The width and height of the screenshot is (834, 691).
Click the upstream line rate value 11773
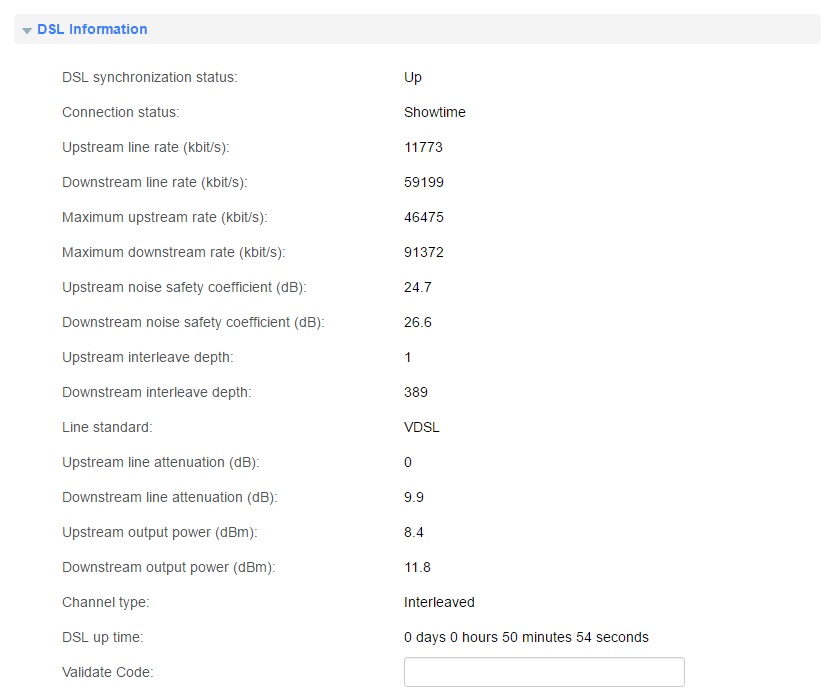(x=423, y=147)
